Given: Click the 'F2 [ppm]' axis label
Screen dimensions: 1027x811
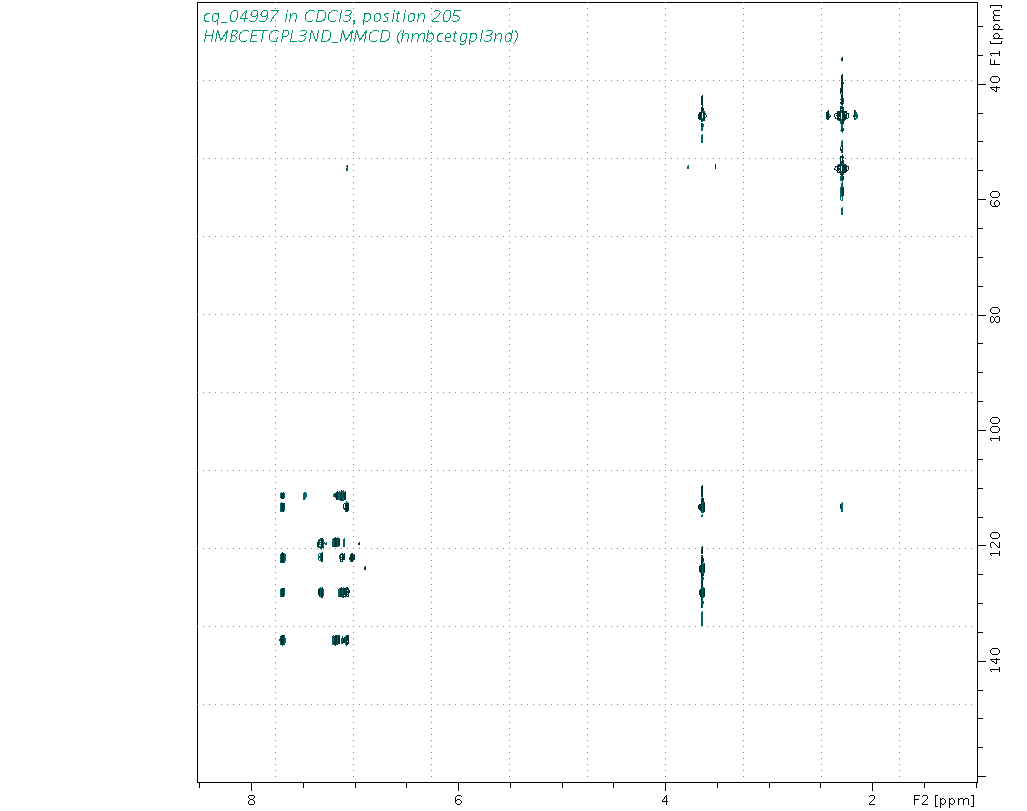Looking at the screenshot, I should coord(944,800).
